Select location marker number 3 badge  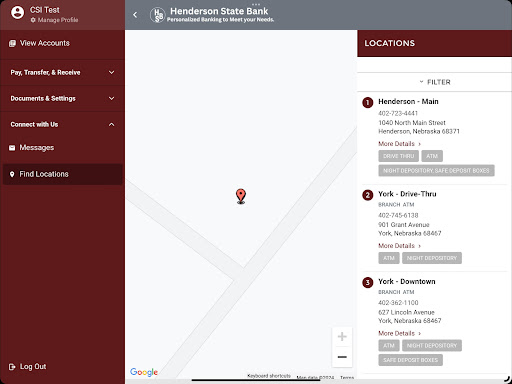pyautogui.click(x=368, y=283)
